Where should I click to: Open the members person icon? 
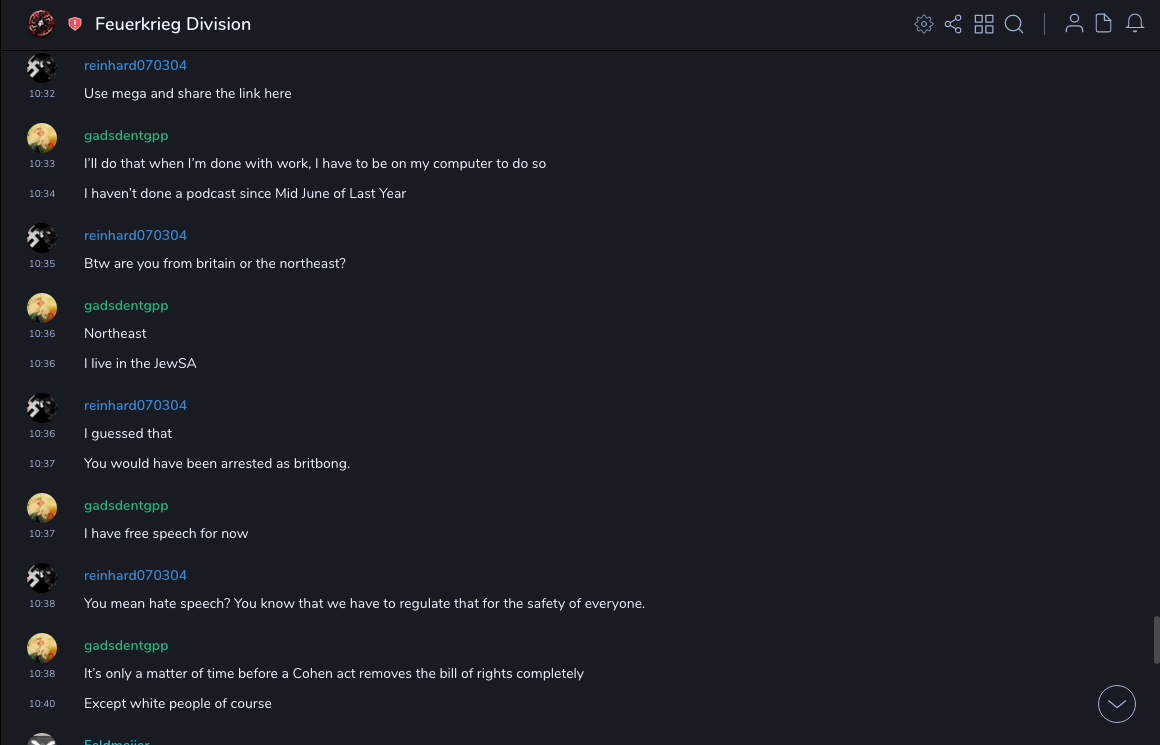tap(1074, 24)
